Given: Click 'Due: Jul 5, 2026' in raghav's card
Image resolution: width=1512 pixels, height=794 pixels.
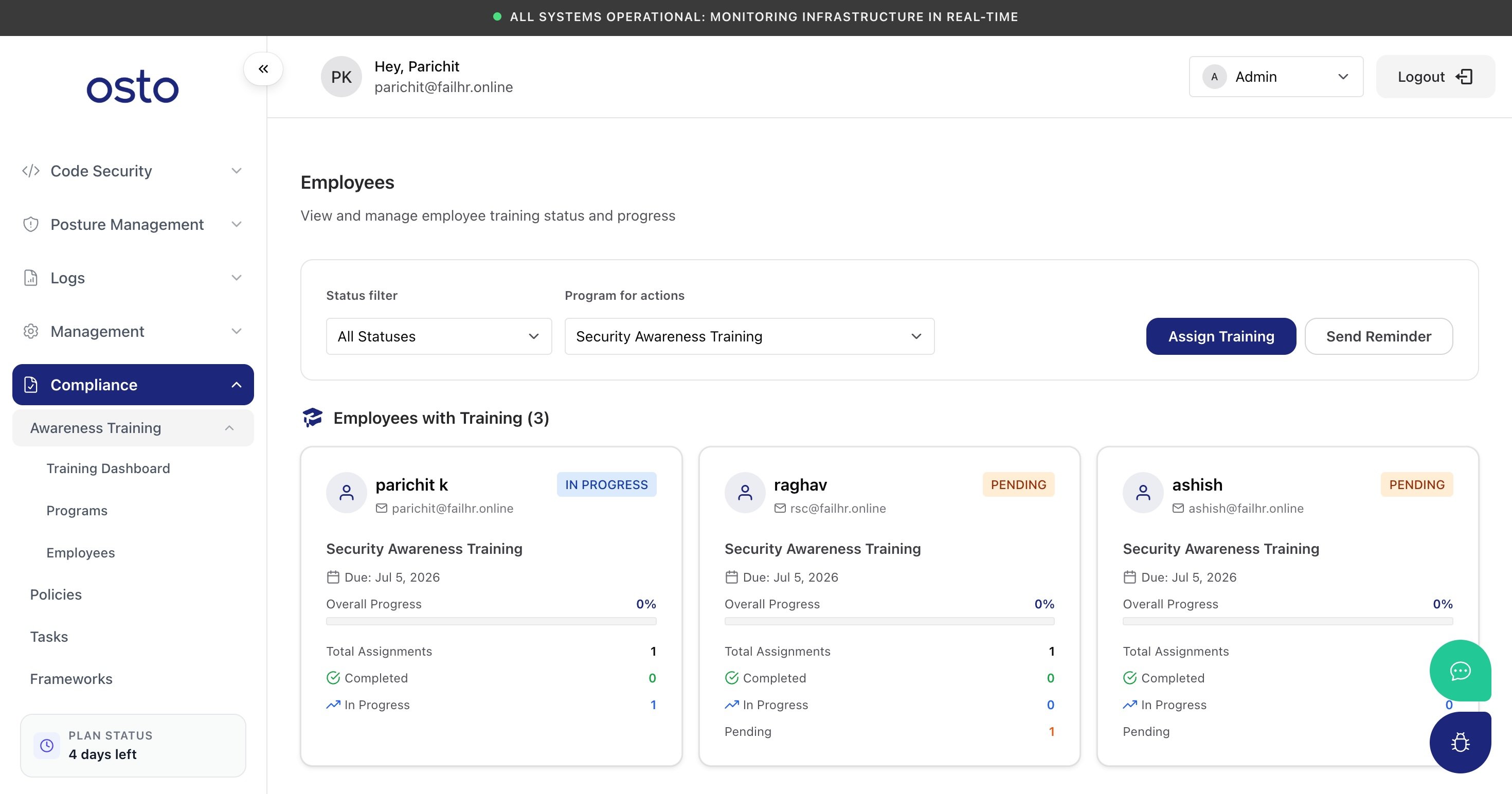Looking at the screenshot, I should (790, 578).
